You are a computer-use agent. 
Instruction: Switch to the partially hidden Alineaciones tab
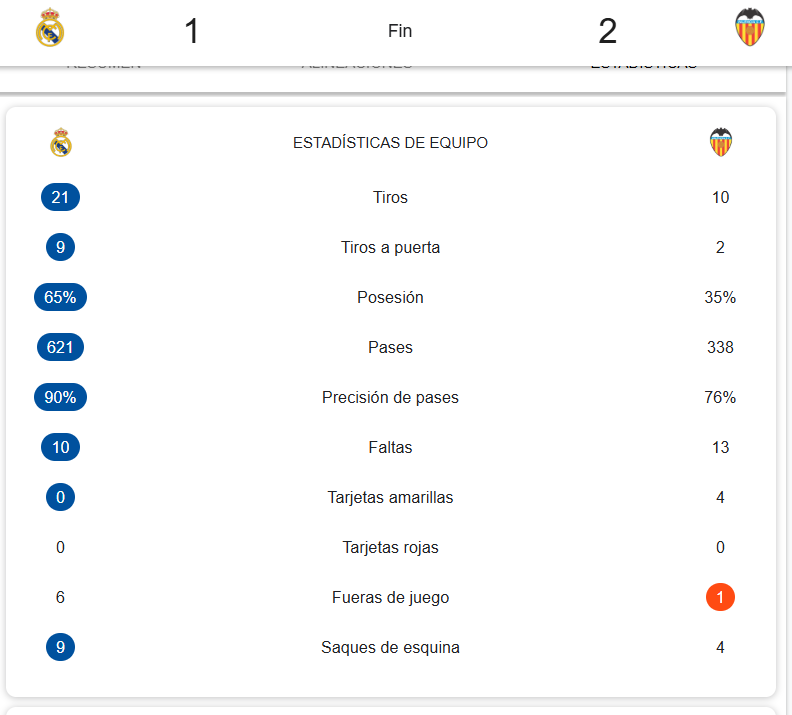(x=357, y=65)
